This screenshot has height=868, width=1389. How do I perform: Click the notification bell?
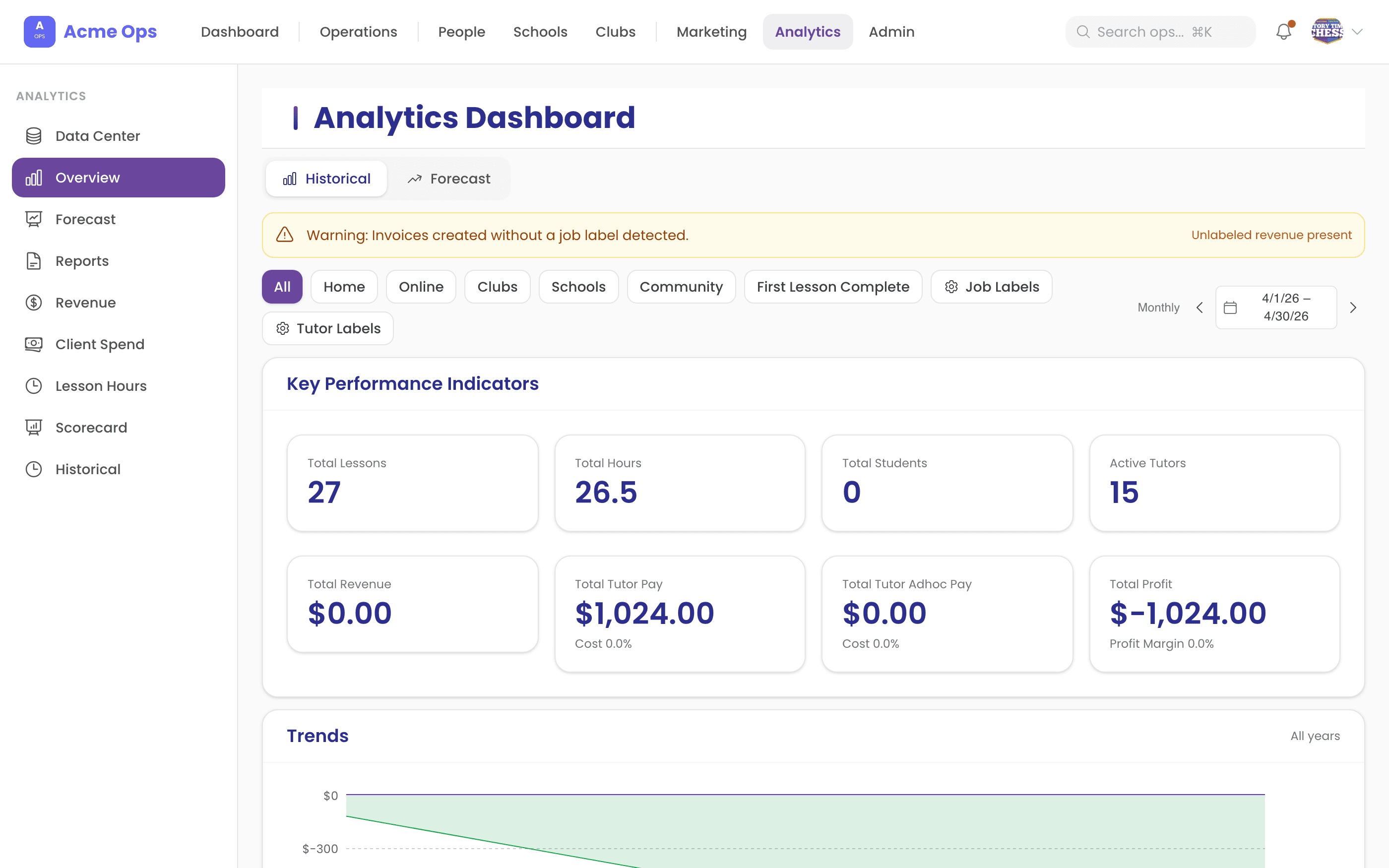tap(1283, 32)
